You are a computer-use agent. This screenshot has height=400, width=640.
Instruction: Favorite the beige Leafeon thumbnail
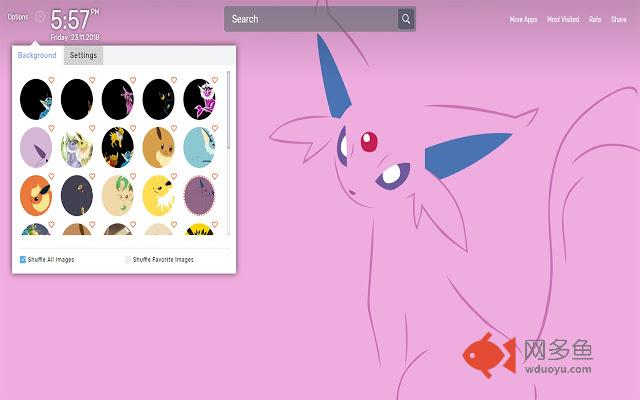pos(133,176)
